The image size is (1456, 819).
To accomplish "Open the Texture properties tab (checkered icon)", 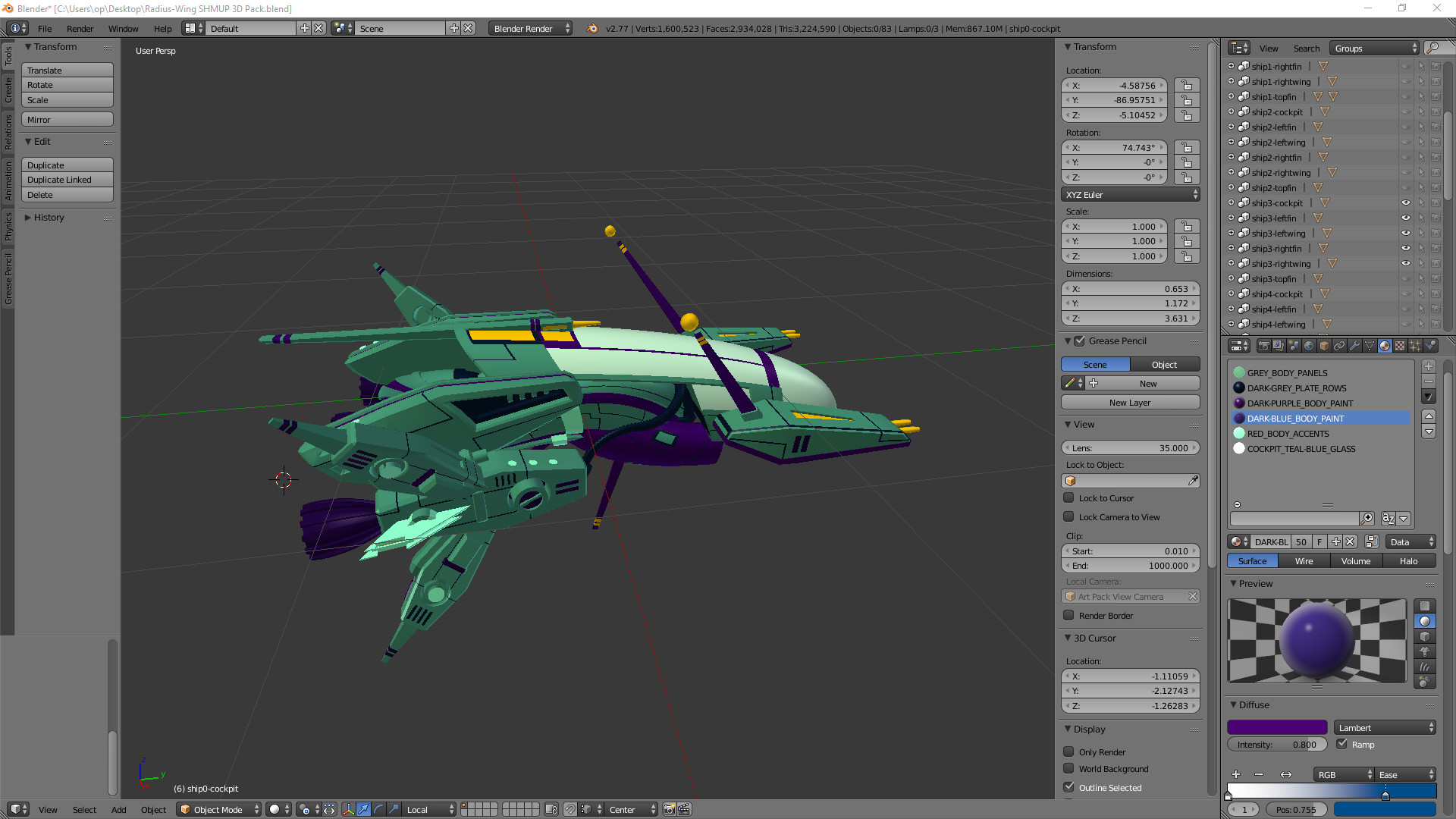I will coord(1399,347).
